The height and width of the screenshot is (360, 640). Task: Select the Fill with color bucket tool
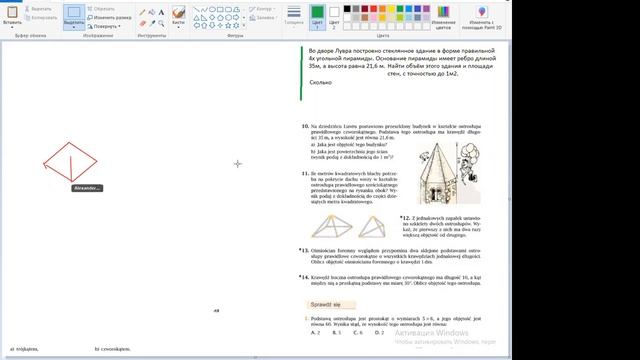click(152, 12)
